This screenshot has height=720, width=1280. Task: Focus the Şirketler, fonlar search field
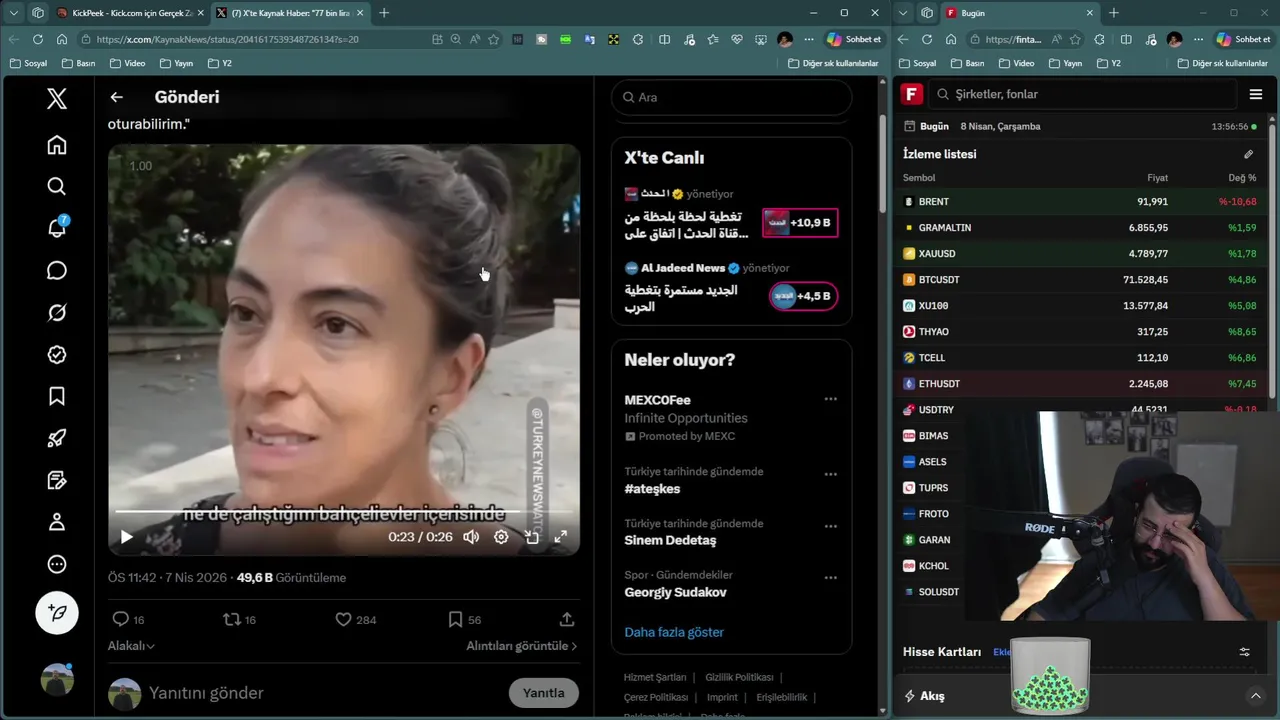(x=1083, y=94)
